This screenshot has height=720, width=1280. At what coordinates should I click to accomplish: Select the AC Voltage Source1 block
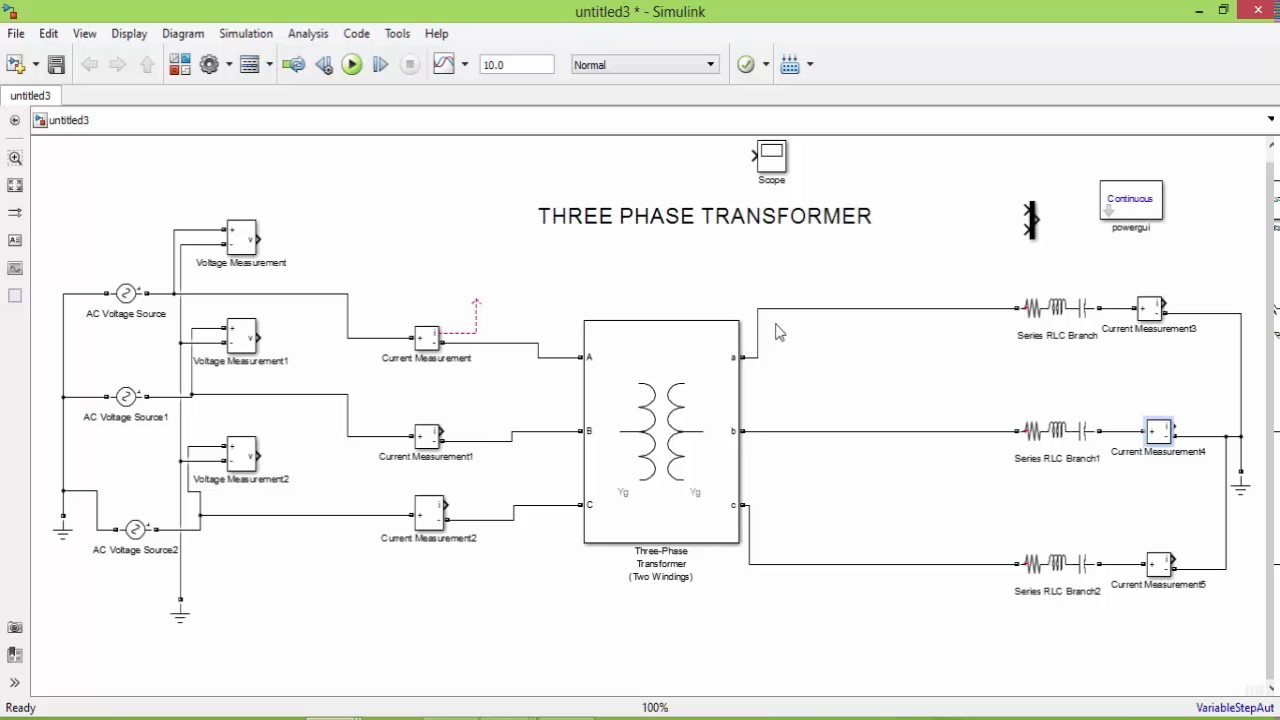coord(126,396)
